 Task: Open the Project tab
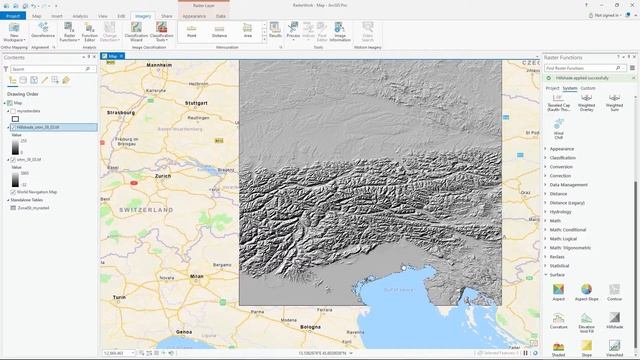click(13, 16)
